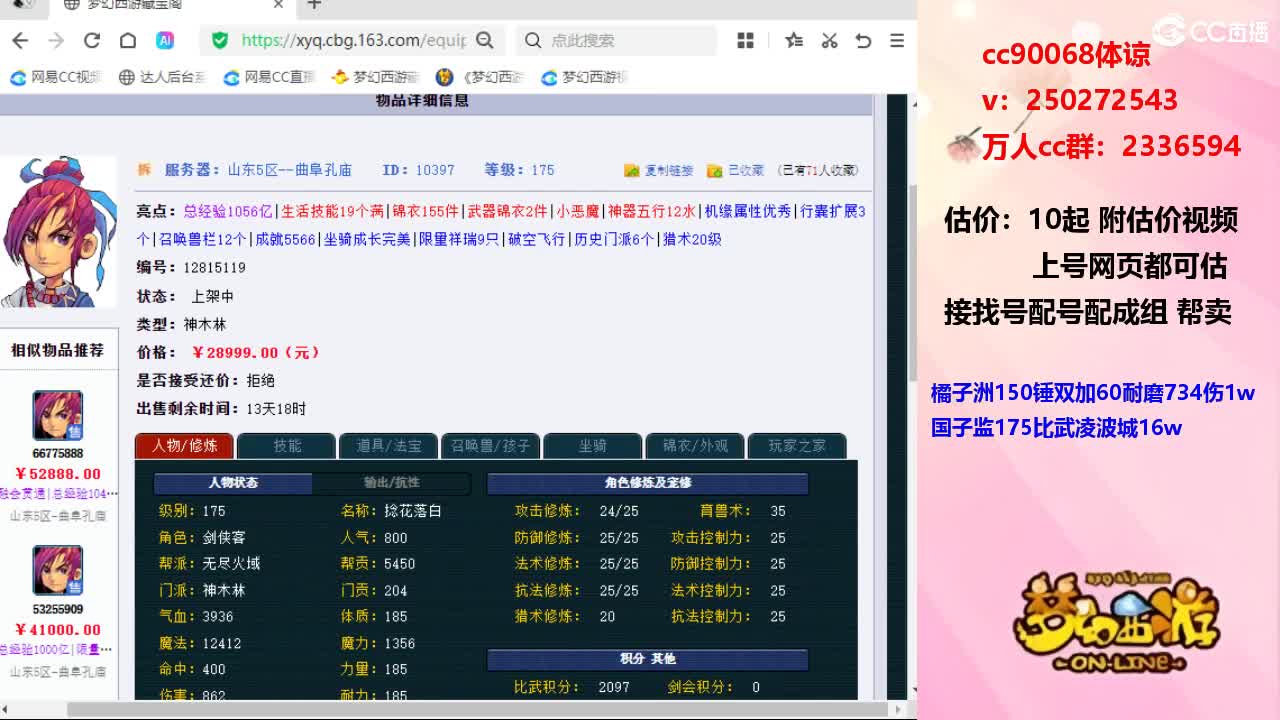Click the magnifier in the address bar

point(485,40)
